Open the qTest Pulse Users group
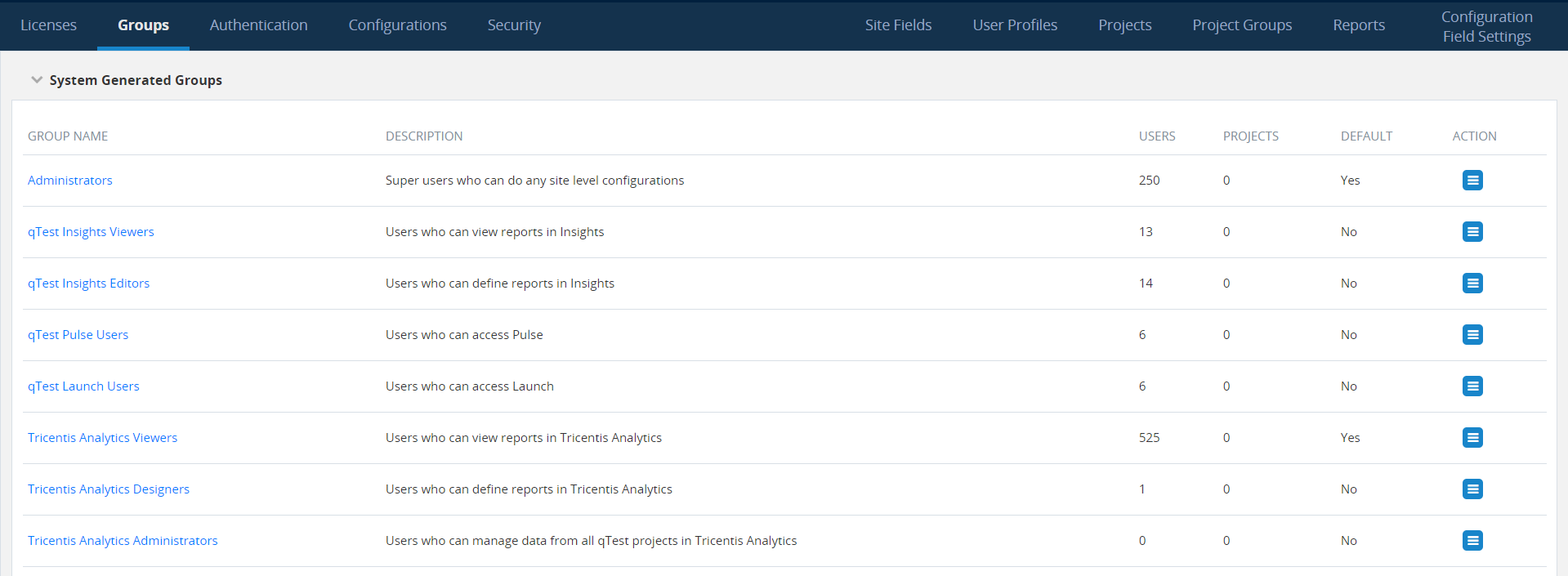 pos(78,335)
